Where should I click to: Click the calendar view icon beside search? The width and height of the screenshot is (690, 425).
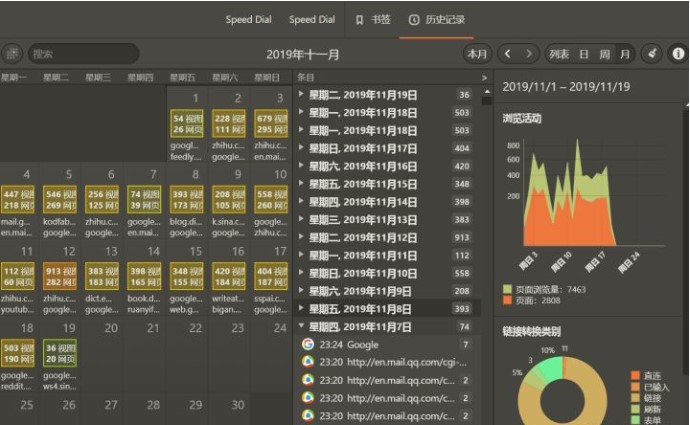[12, 53]
